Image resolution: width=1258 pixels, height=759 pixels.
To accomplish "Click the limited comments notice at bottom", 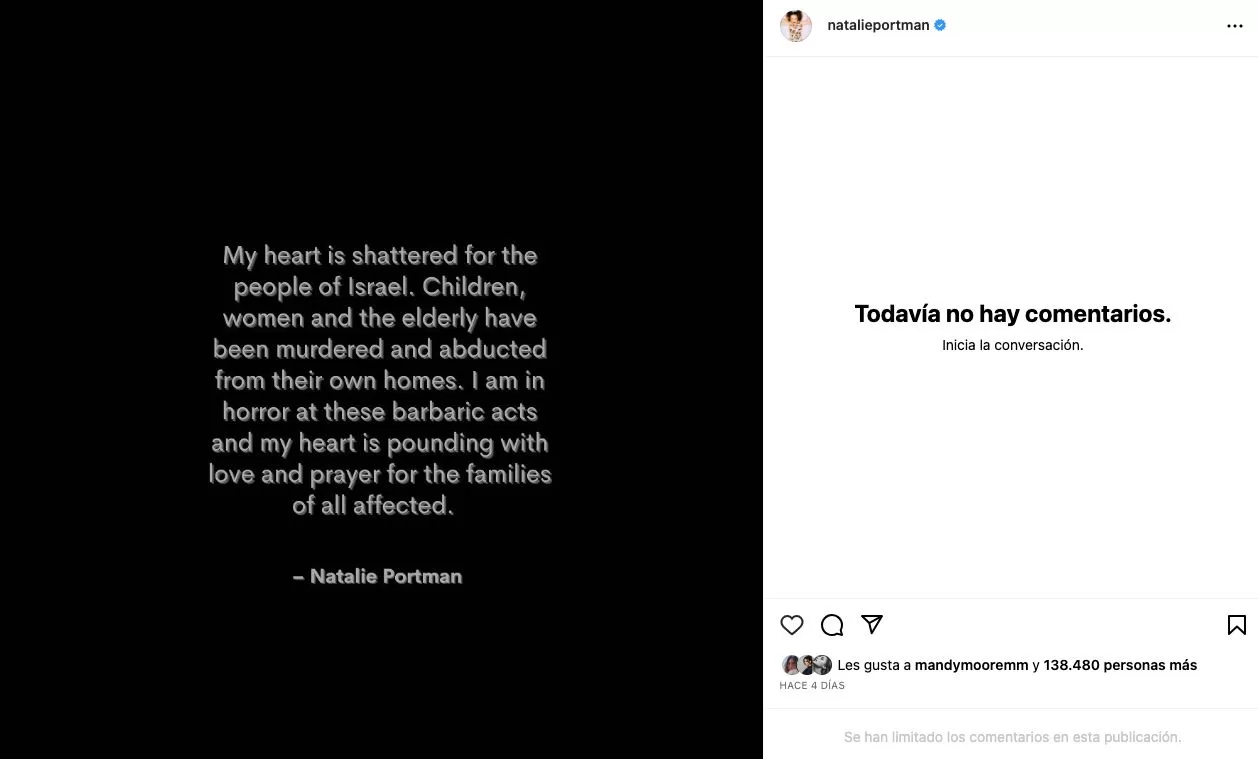I will click(x=1012, y=737).
